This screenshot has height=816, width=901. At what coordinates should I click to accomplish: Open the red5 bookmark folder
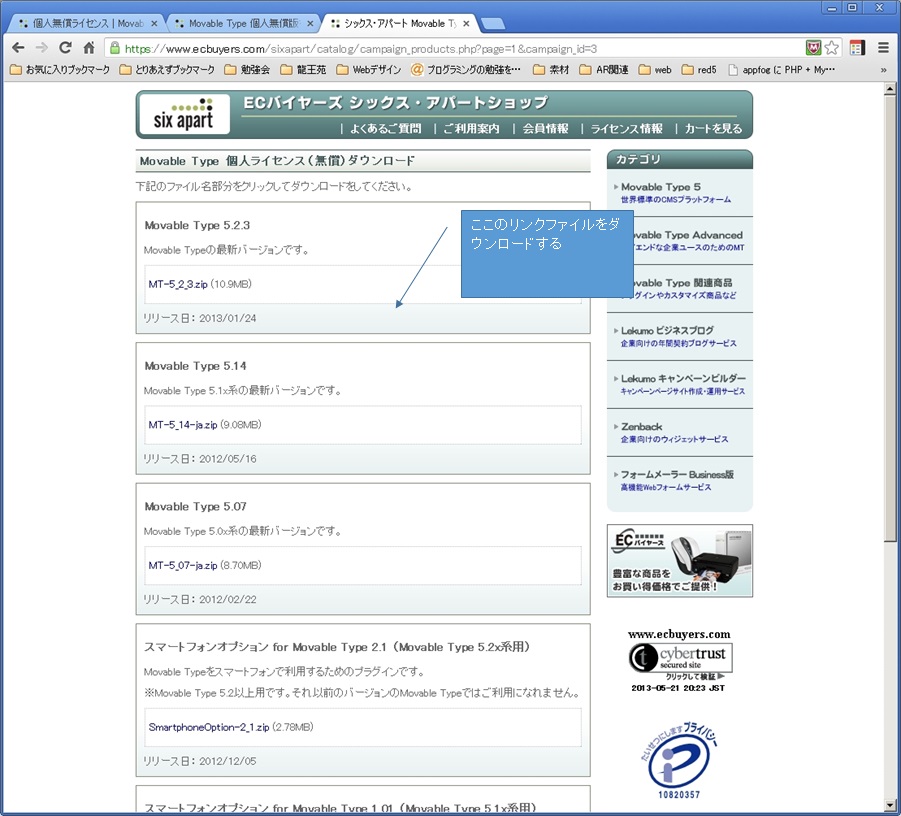699,70
